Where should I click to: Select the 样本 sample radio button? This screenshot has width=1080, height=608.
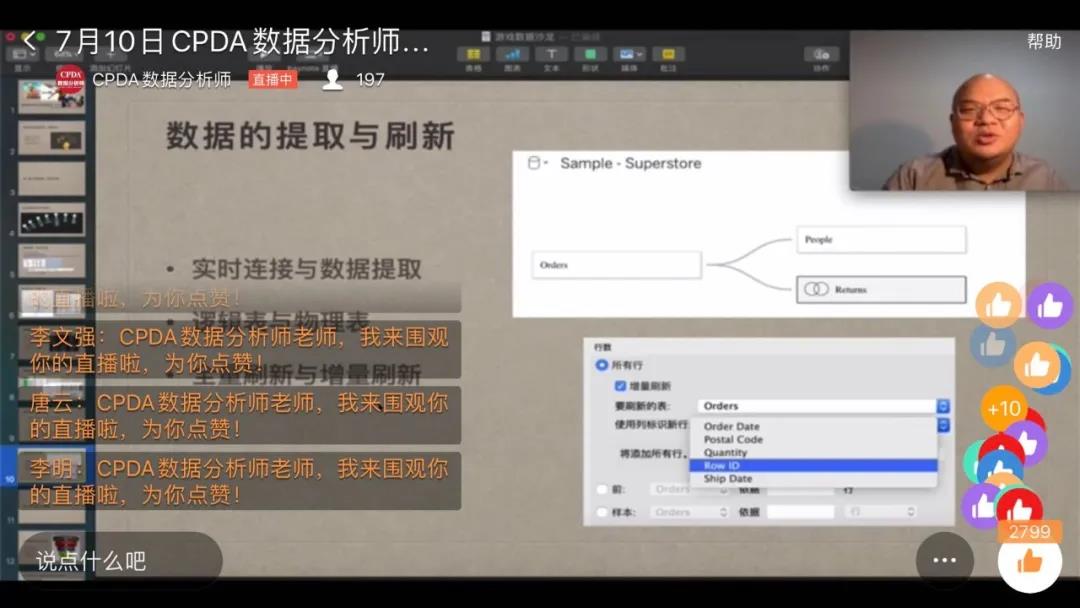pos(602,512)
